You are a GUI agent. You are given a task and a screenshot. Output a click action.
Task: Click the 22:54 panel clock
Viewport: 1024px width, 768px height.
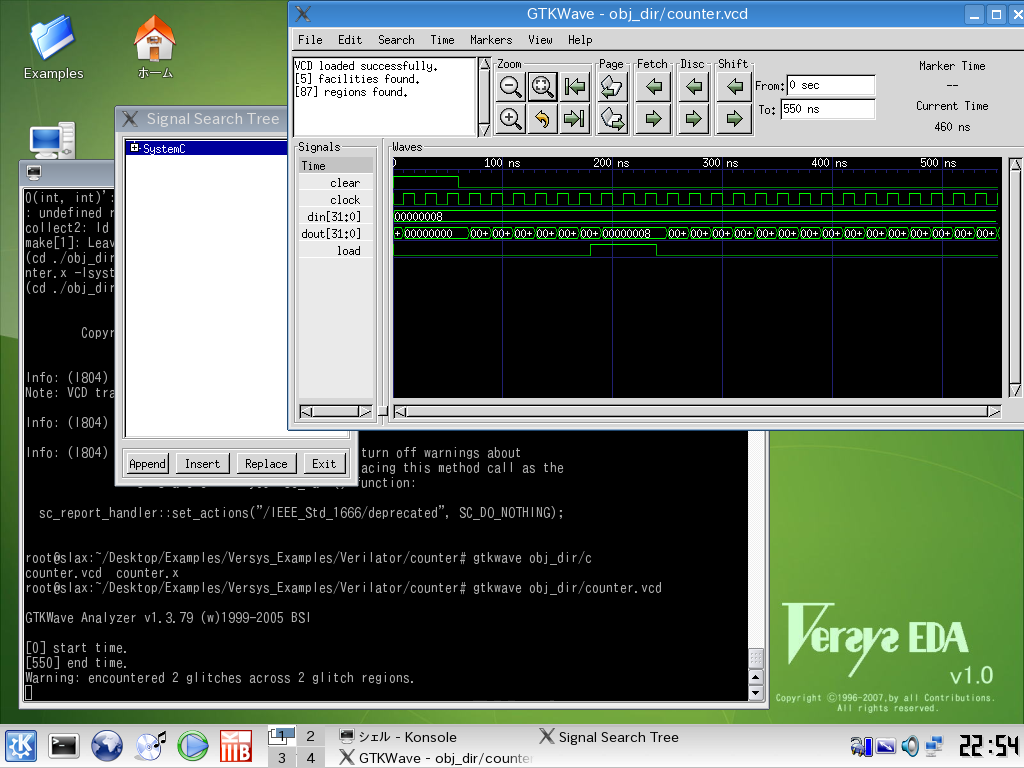988,746
